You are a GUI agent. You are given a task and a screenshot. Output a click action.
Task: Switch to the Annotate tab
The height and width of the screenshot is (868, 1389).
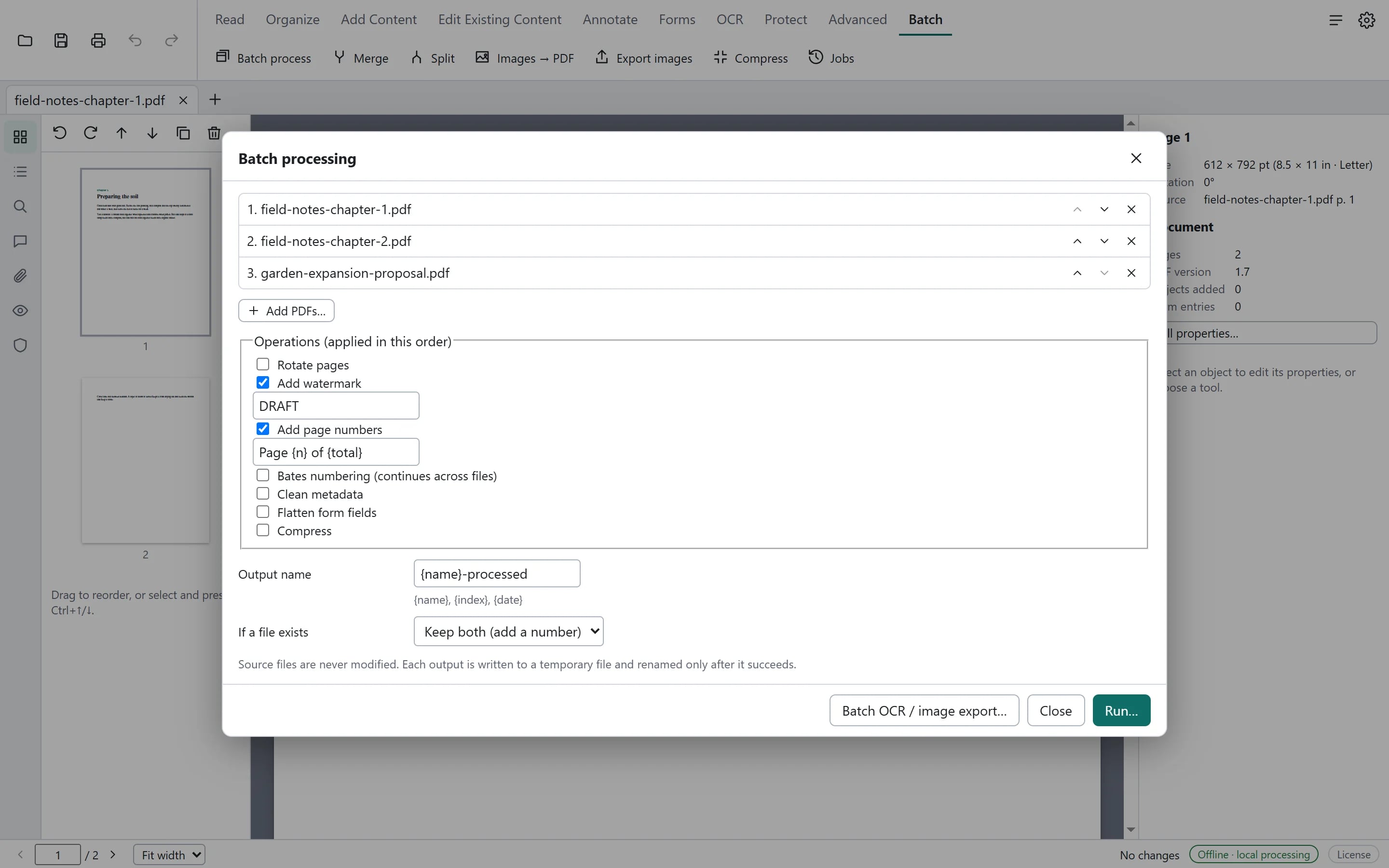click(x=610, y=19)
